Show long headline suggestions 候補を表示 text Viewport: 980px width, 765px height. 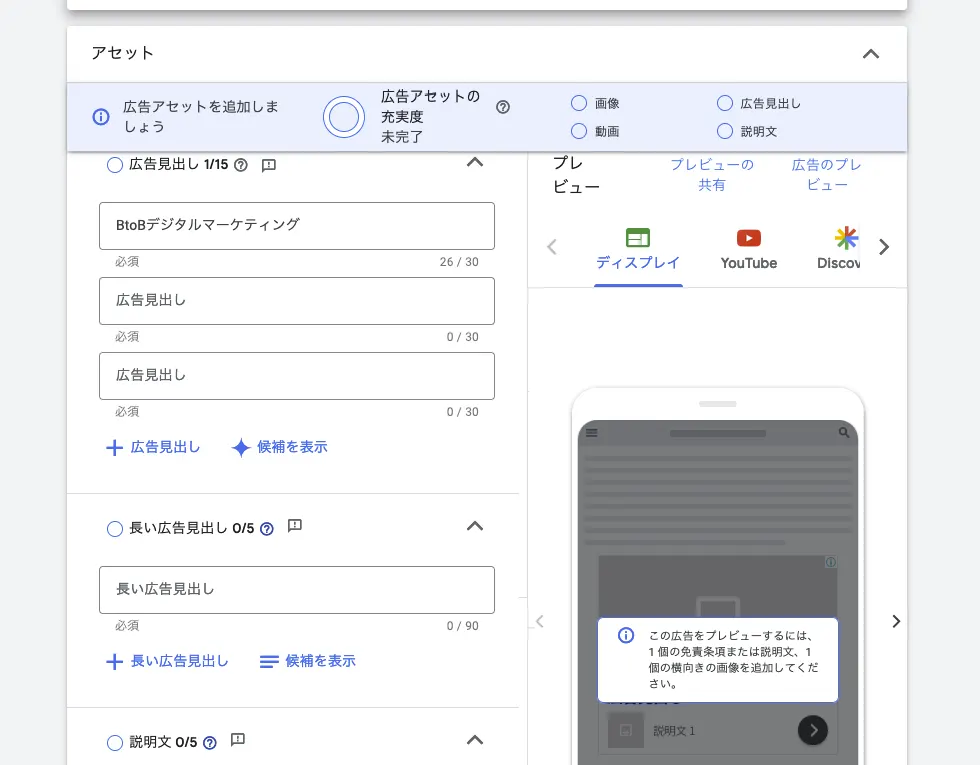pyautogui.click(x=320, y=661)
